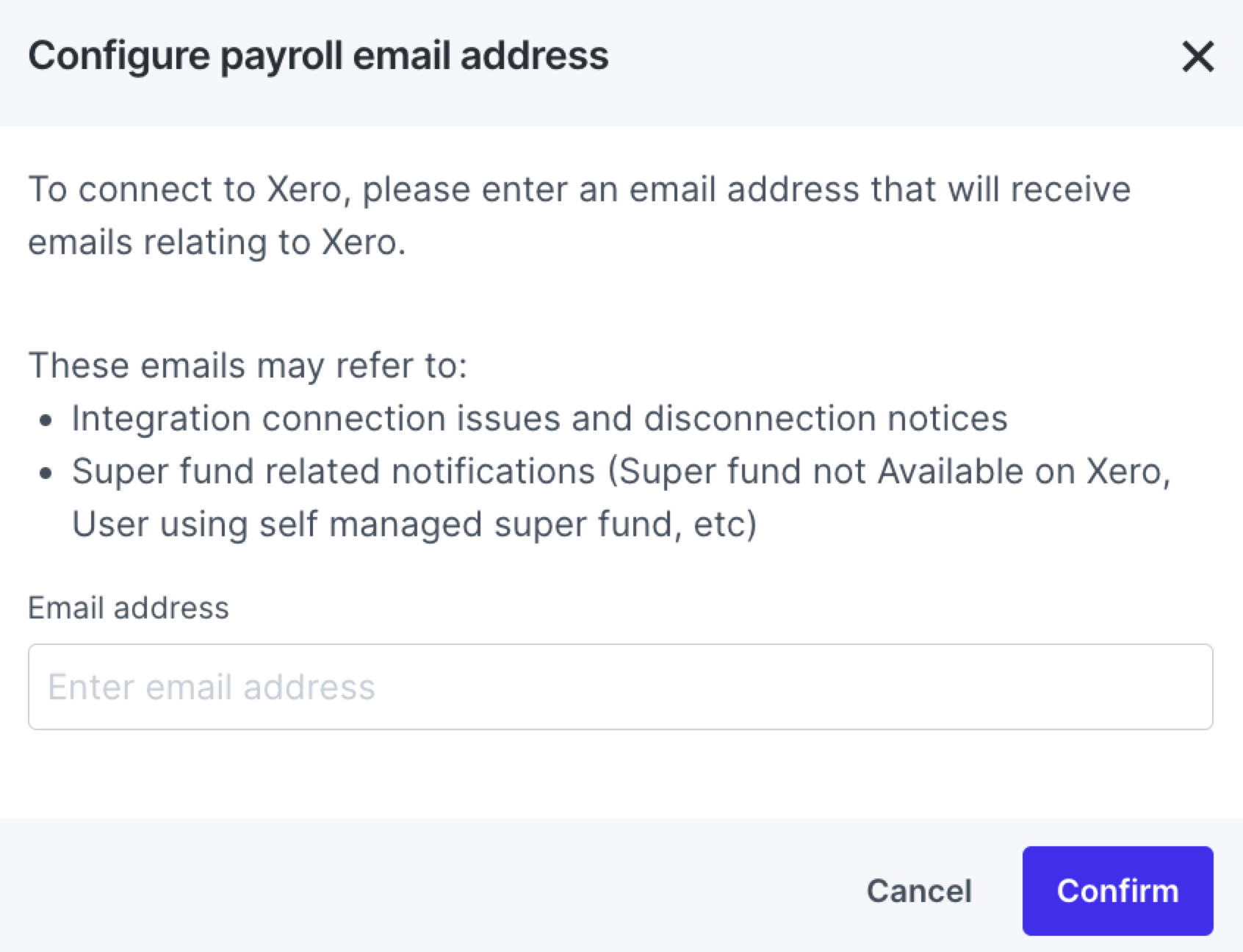Click the "Email address" field label
This screenshot has width=1243, height=952.
129,608
